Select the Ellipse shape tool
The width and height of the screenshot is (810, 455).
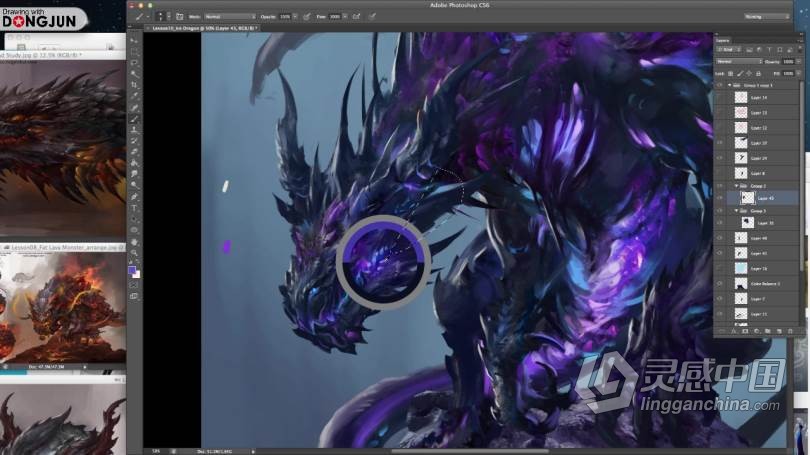[134, 230]
